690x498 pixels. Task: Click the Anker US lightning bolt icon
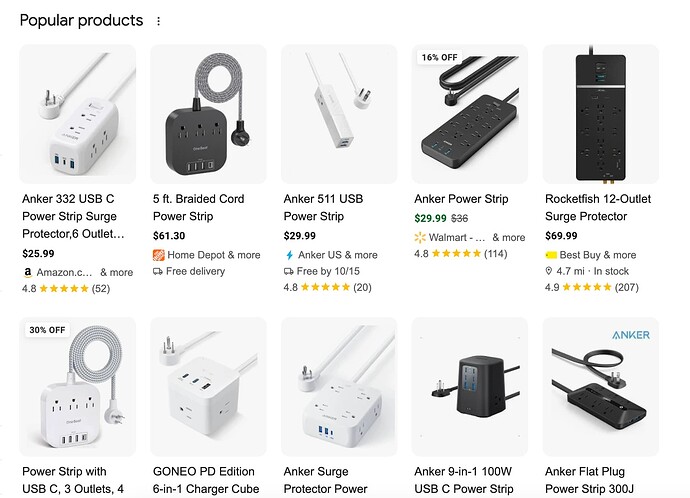tap(289, 255)
